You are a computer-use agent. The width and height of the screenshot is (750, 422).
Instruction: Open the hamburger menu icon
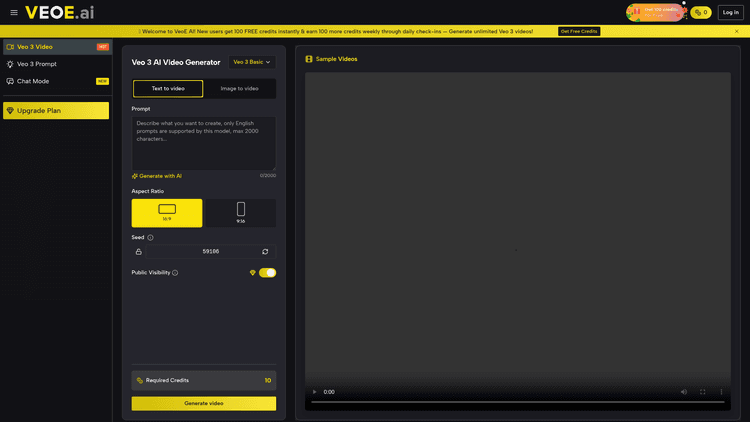click(14, 13)
